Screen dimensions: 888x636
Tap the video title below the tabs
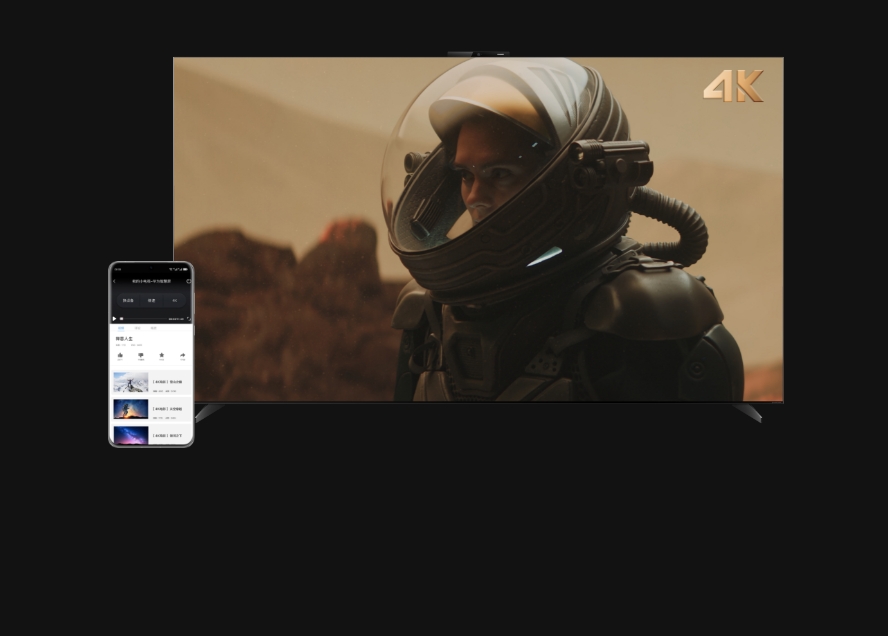[x=124, y=339]
